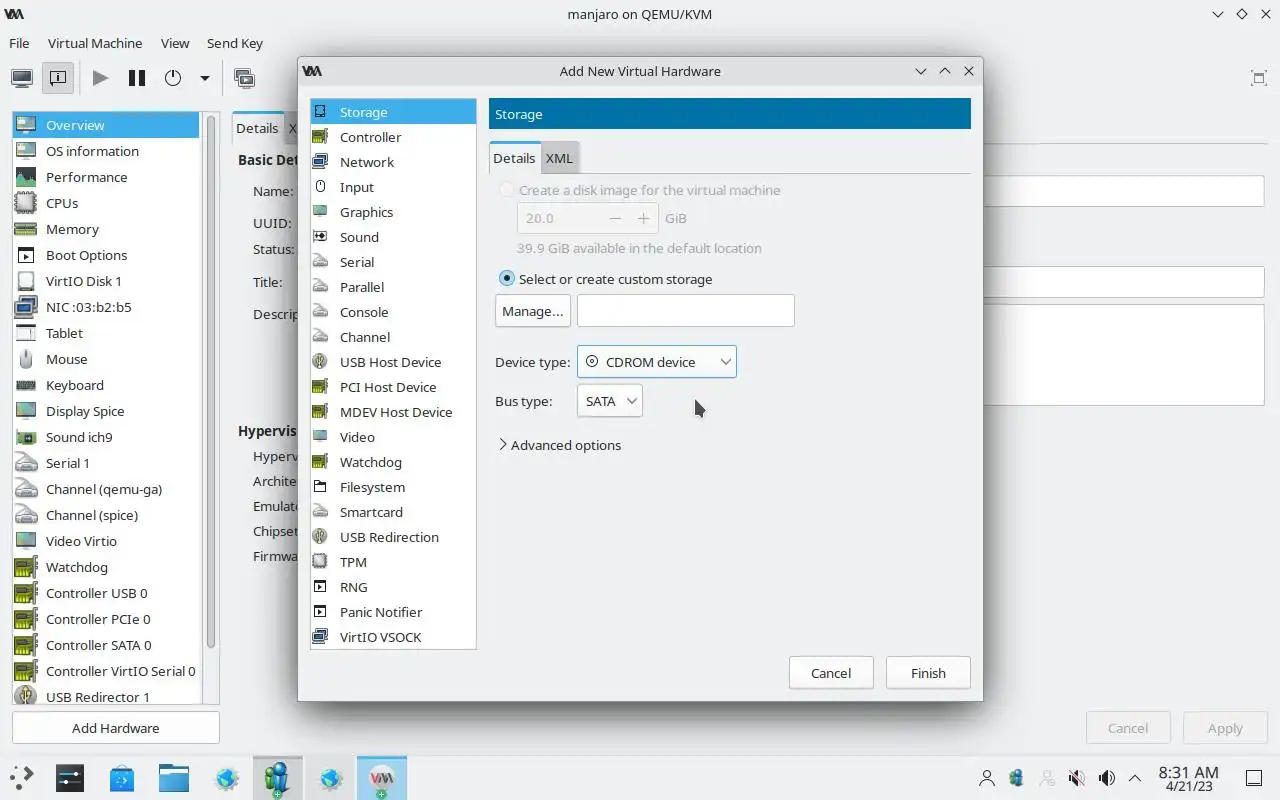Expand hidden system tray icons arrow
Viewport: 1280px width, 800px height.
[1135, 778]
